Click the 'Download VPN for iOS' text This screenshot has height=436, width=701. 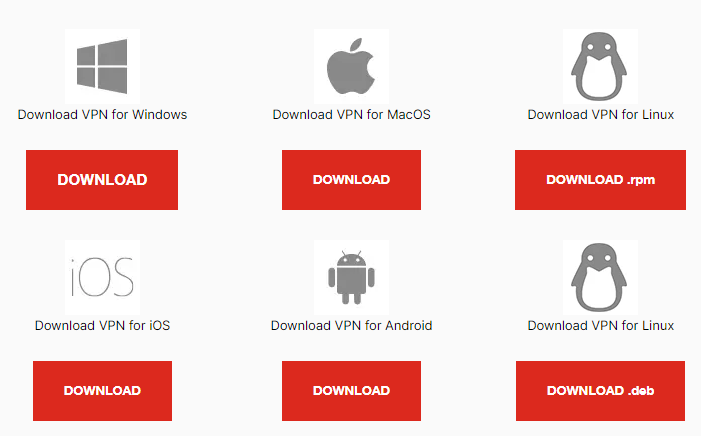(102, 326)
